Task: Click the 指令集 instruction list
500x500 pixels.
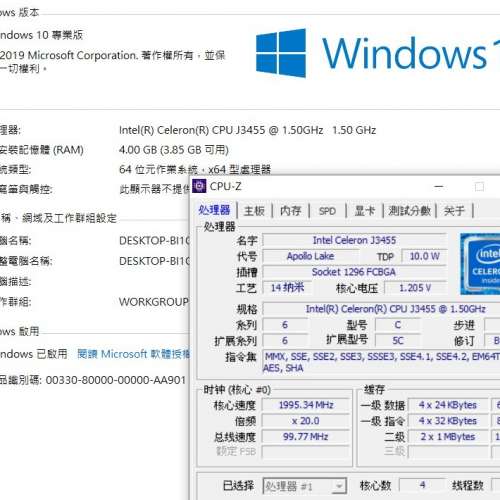Action: 381,362
